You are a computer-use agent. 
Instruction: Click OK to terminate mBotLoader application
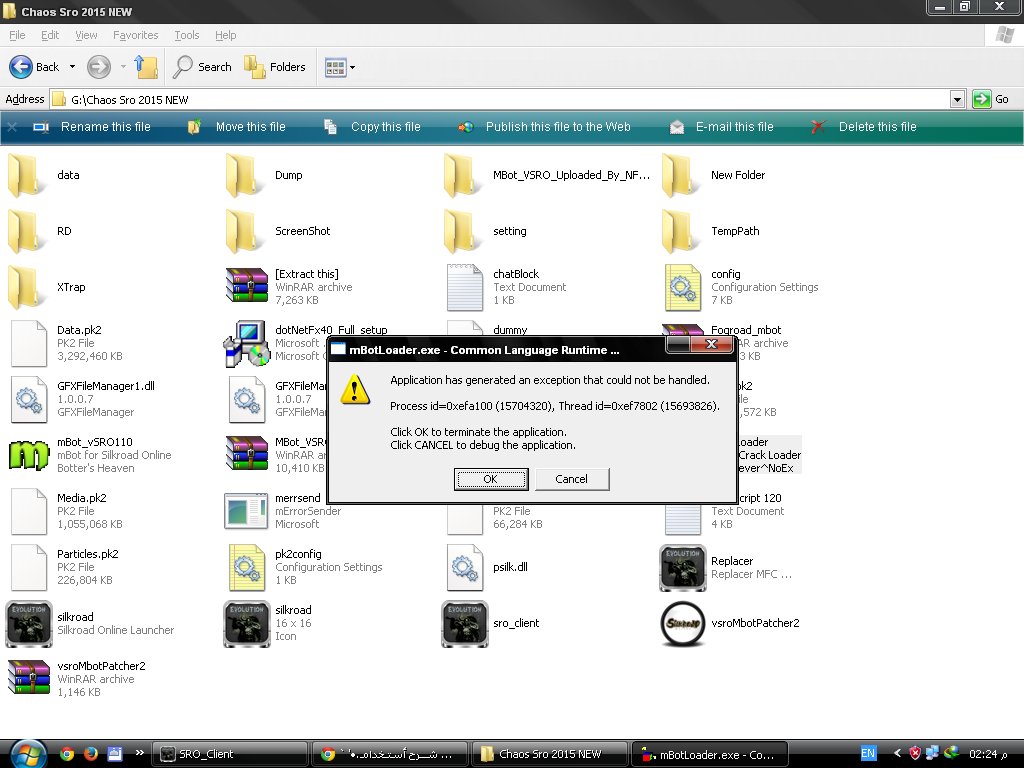490,479
